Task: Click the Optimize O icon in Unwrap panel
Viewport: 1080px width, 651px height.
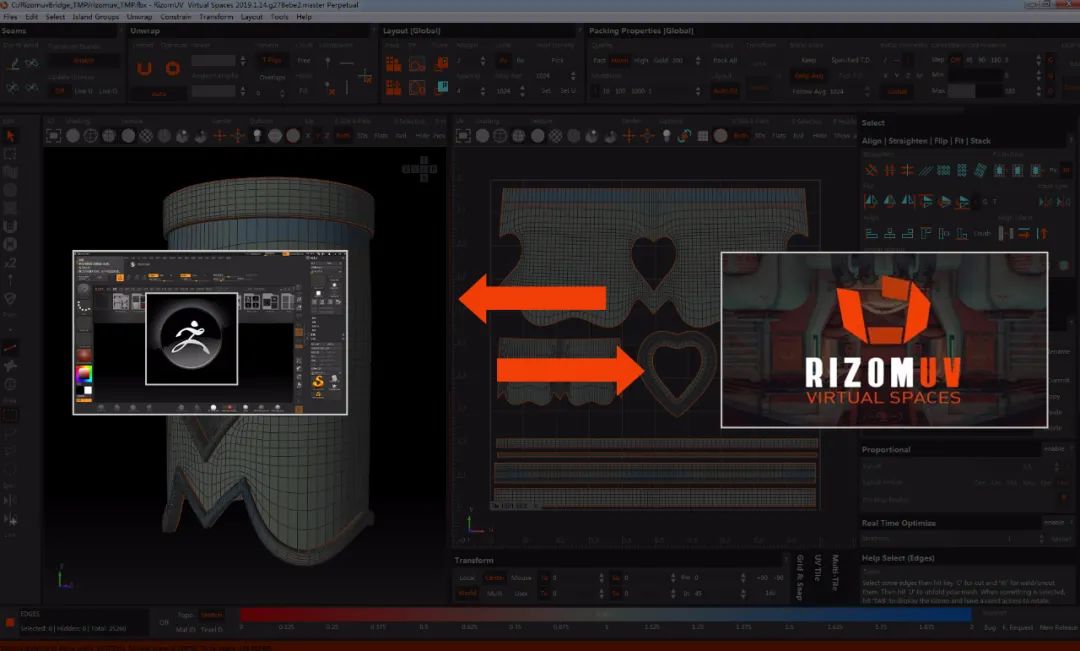Action: point(172,68)
